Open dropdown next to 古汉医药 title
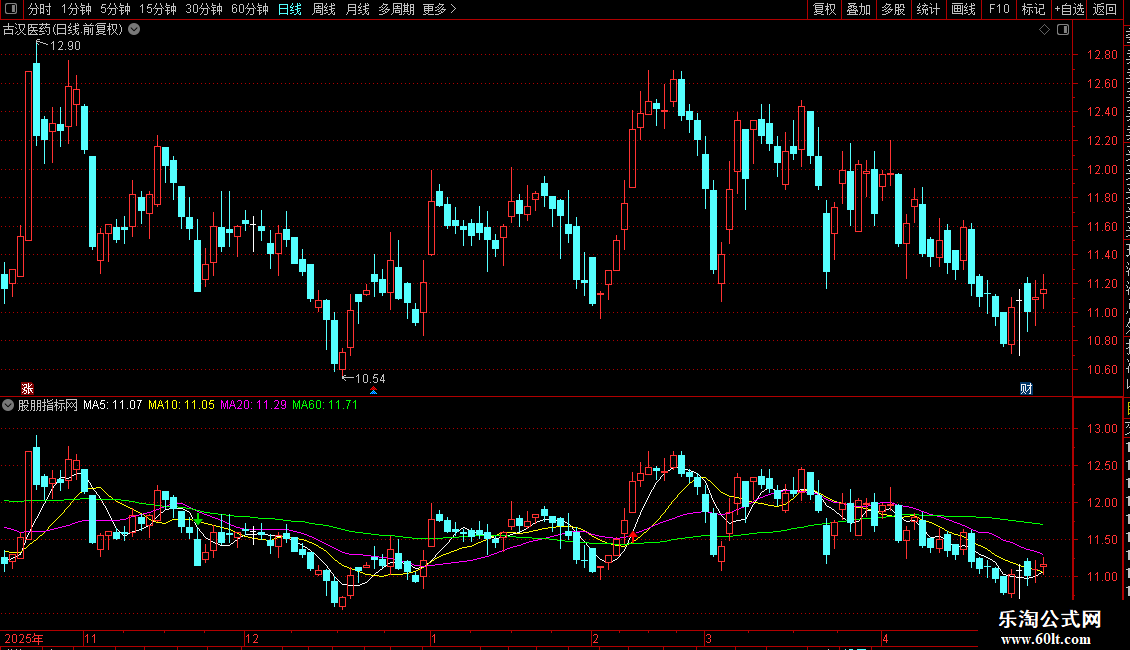Screen dimensions: 1130x650 134,30
